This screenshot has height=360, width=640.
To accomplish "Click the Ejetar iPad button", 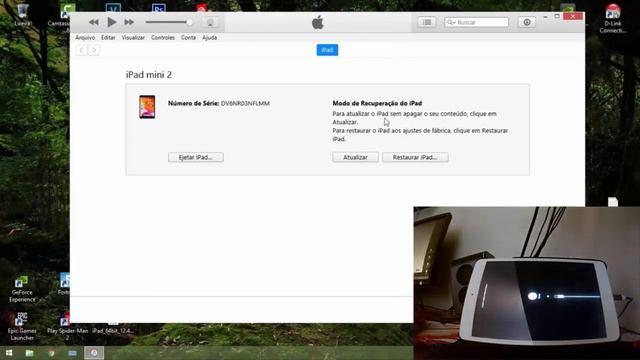I will (196, 157).
